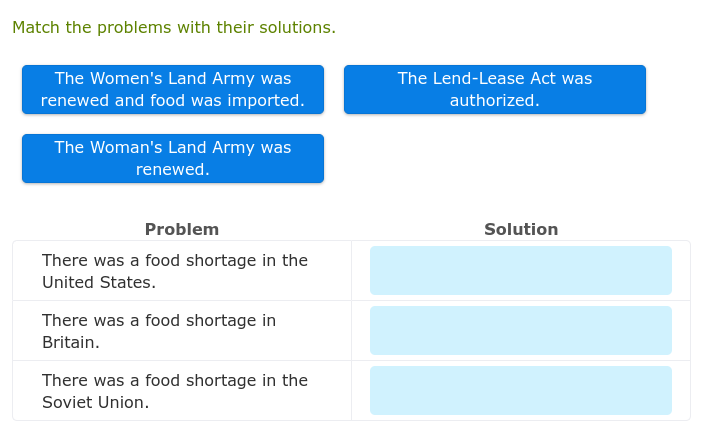
Task: Click the 'Lend-Lease Act was authorized' tile
Action: (x=495, y=90)
